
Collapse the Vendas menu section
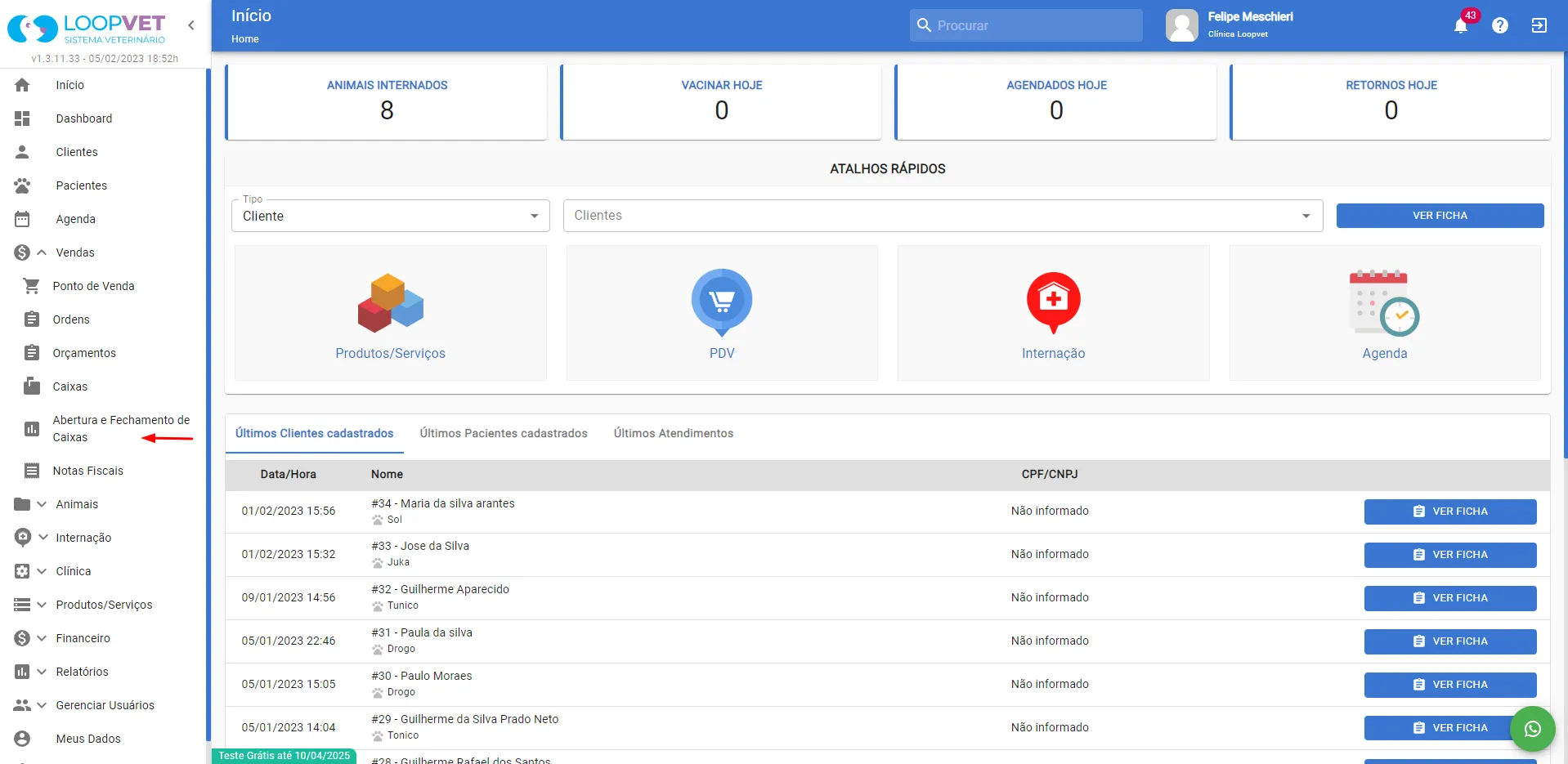coord(103,252)
